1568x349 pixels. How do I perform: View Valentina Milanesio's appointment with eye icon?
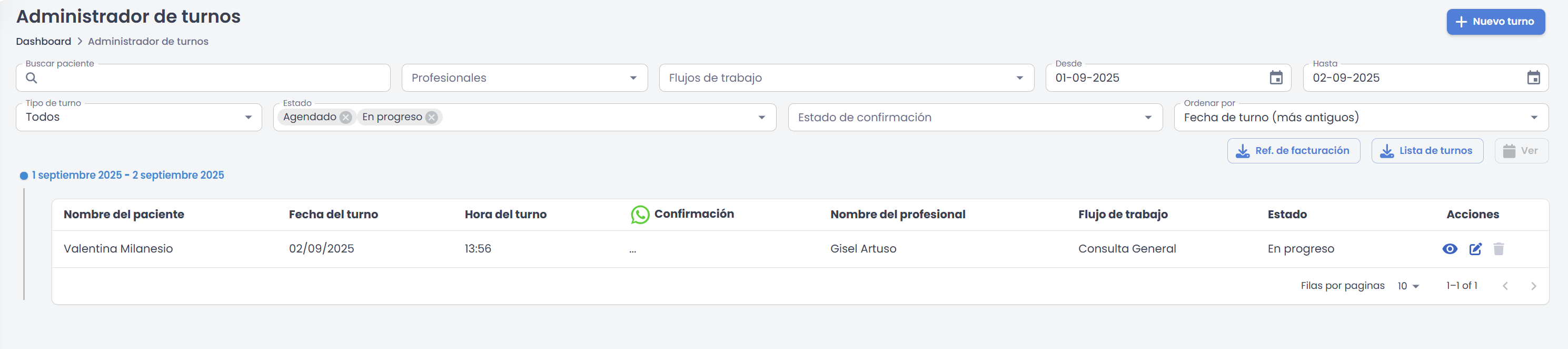click(1450, 248)
